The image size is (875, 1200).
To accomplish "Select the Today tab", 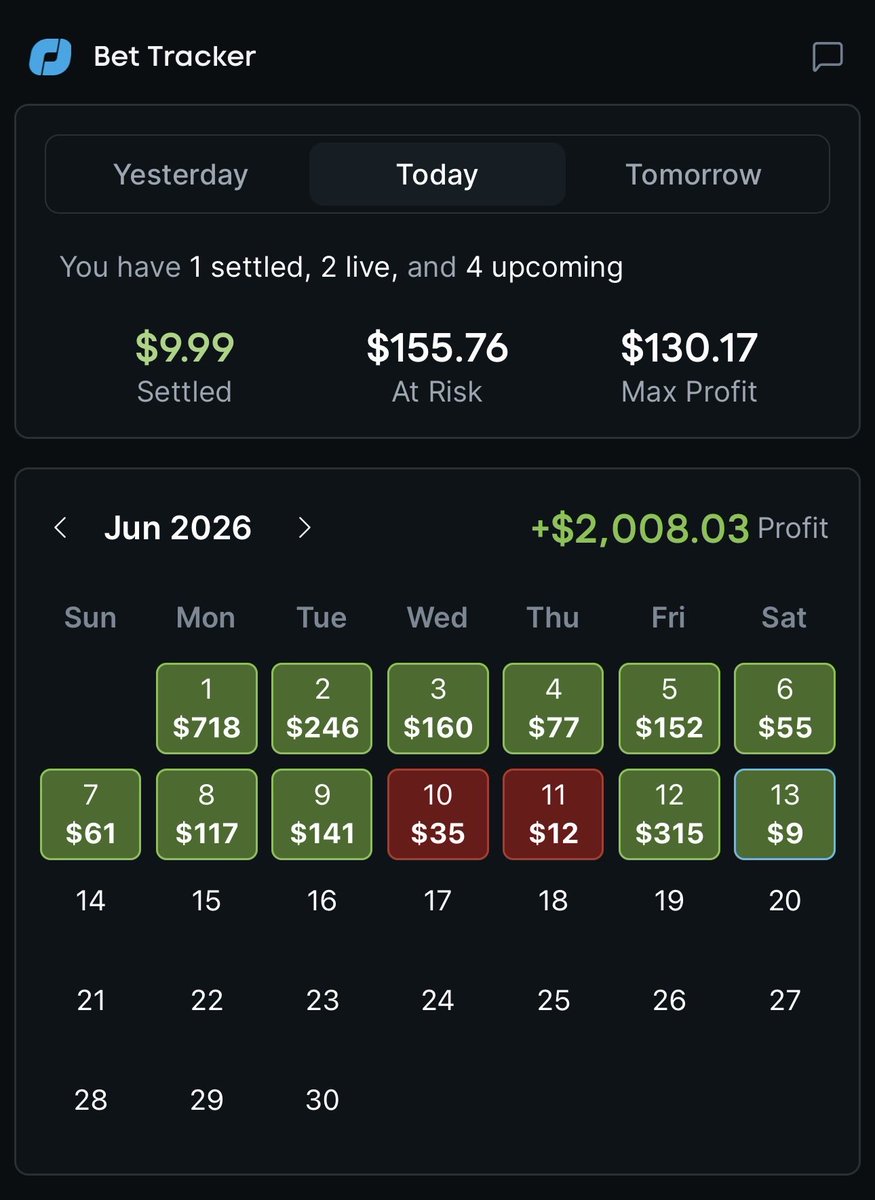I will 437,174.
